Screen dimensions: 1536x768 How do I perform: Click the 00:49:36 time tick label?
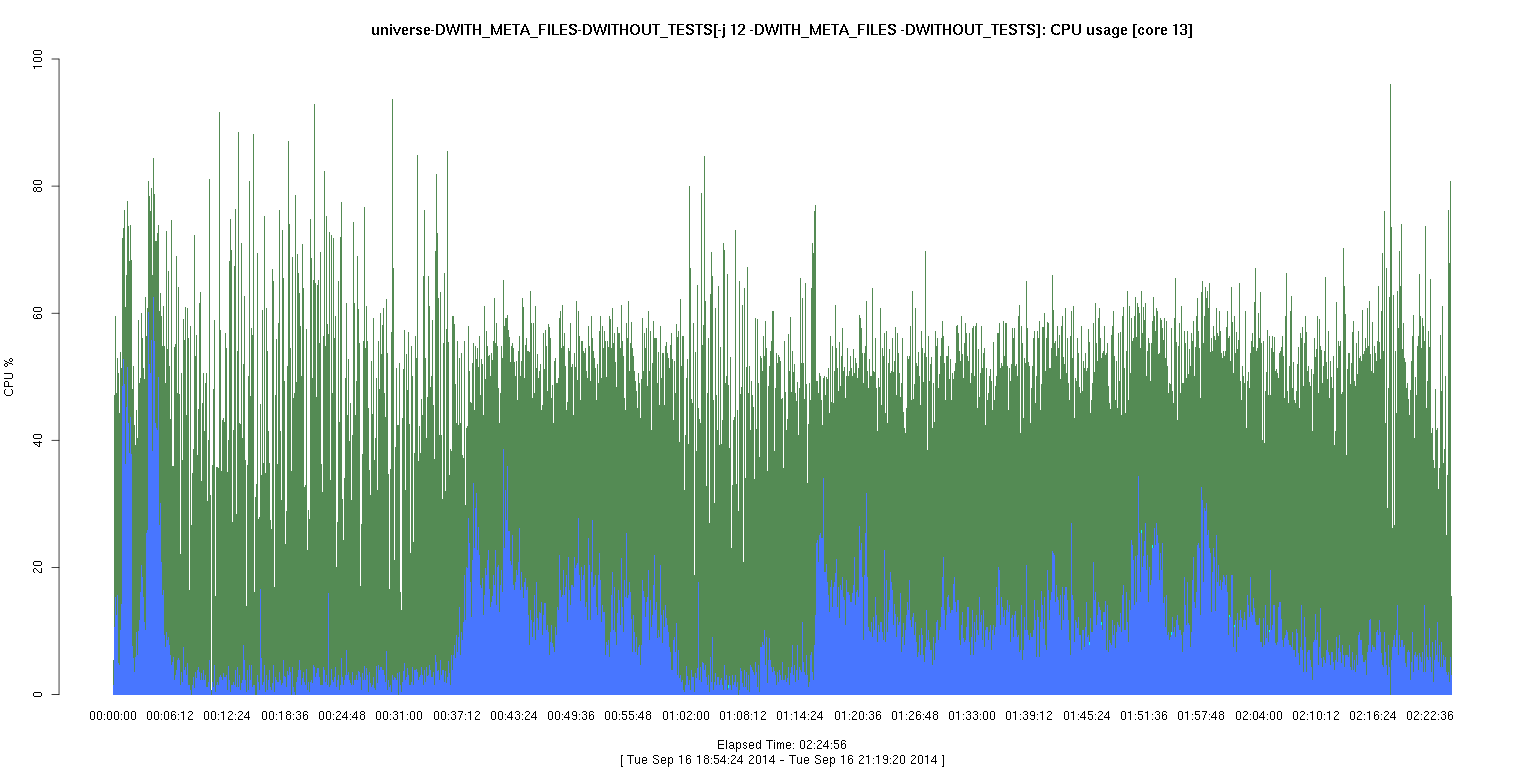pos(571,716)
